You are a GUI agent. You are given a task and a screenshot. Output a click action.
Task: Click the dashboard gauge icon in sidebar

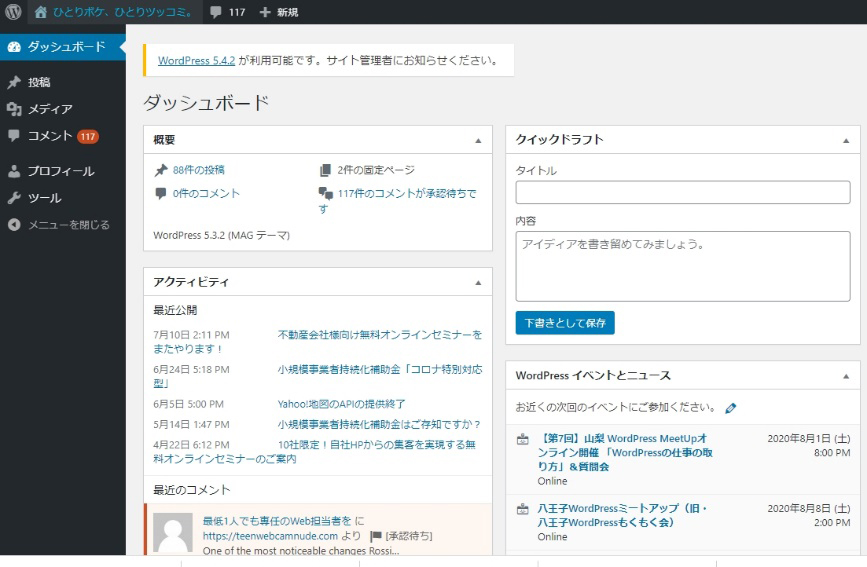14,47
